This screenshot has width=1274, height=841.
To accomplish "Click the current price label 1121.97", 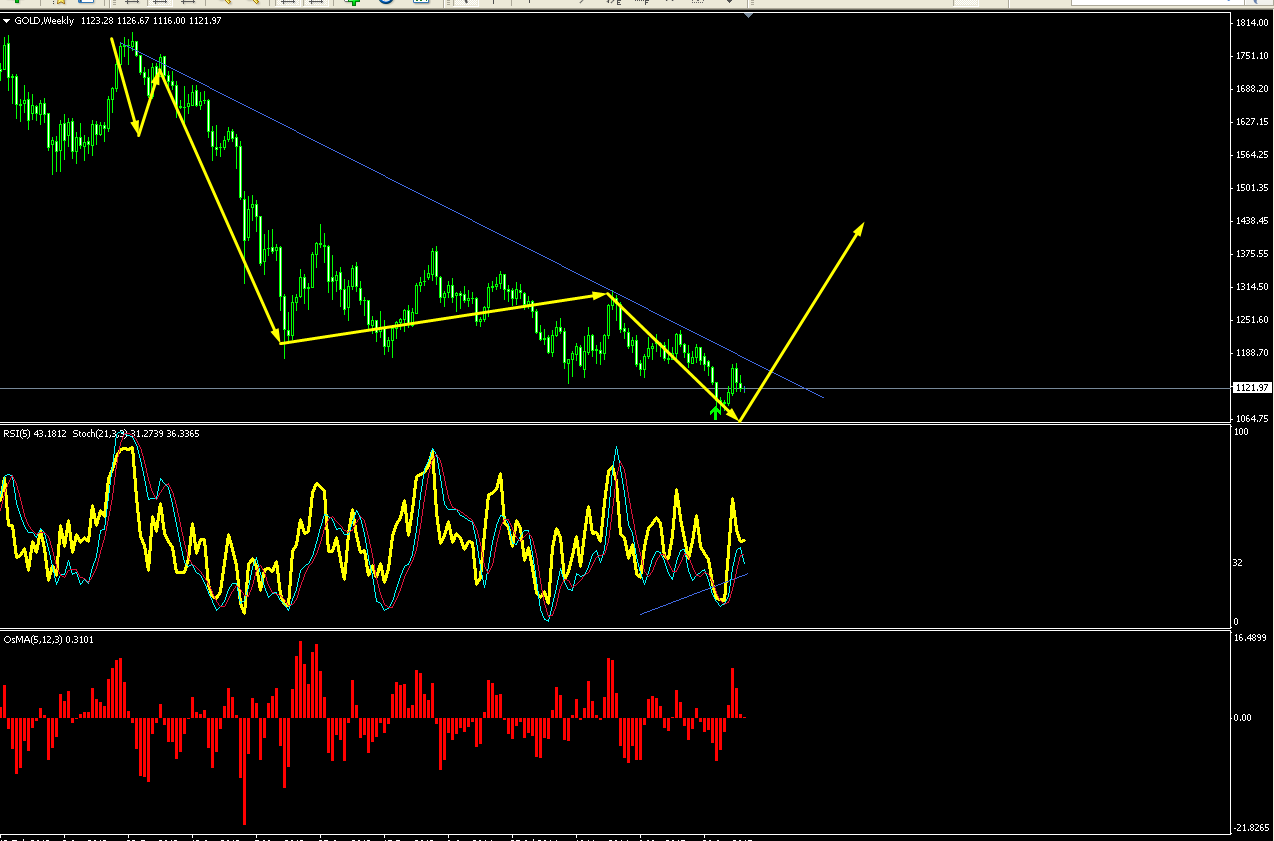I will (1250, 387).
